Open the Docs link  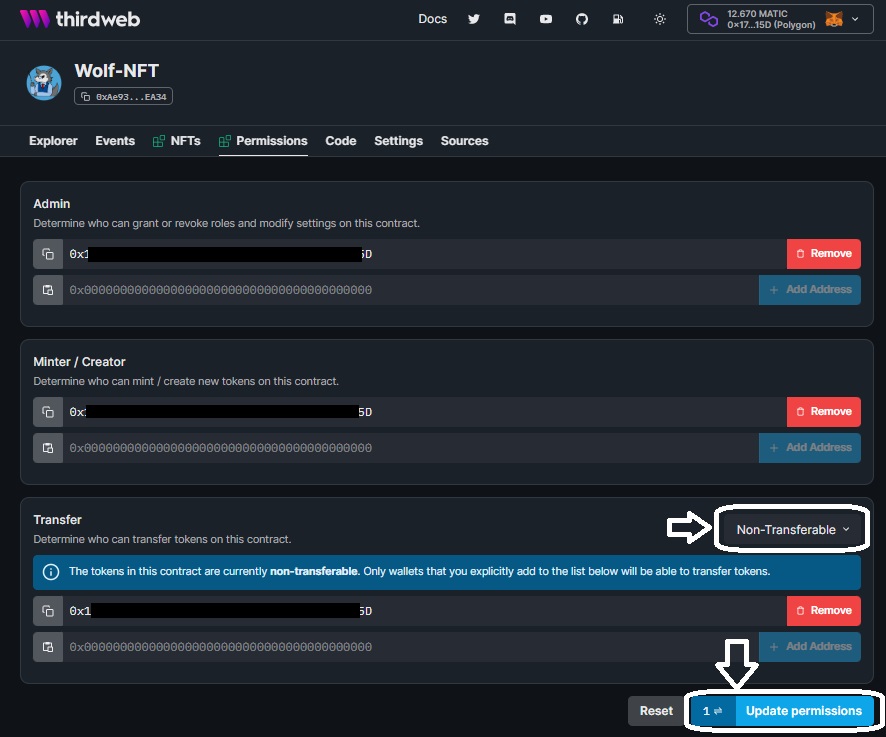pyautogui.click(x=432, y=19)
